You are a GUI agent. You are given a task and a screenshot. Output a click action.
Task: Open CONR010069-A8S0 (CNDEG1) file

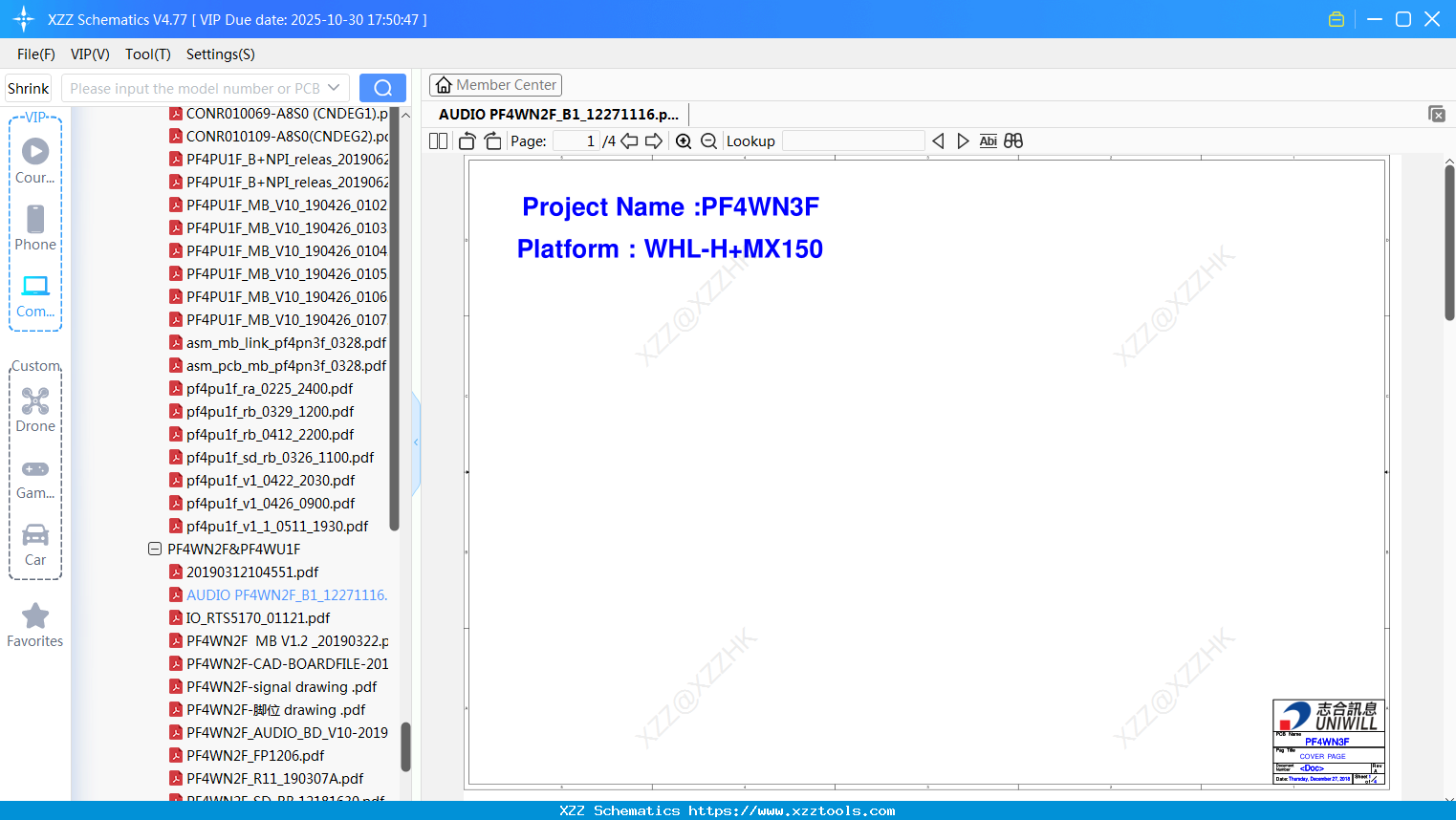click(x=279, y=114)
